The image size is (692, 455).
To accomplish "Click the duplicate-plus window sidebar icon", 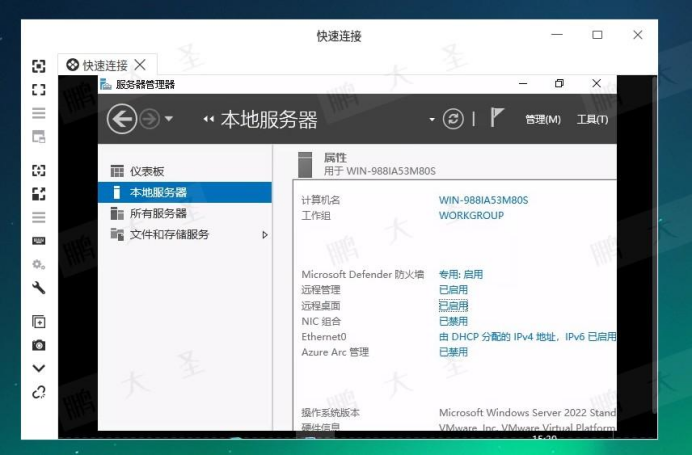I will pos(39,322).
